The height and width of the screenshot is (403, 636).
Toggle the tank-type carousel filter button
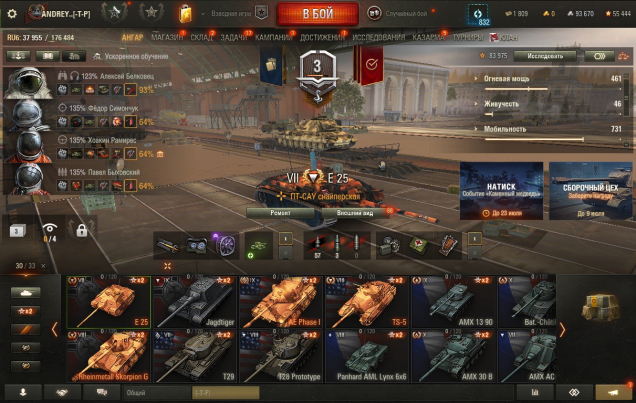pos(26,292)
